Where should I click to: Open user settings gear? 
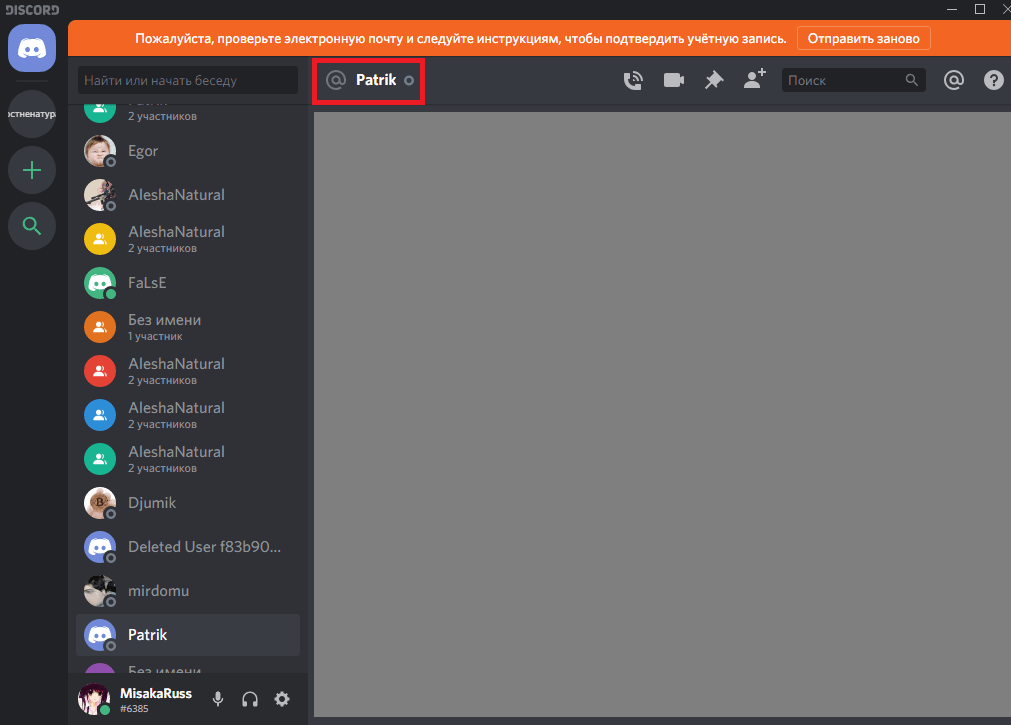click(x=282, y=700)
